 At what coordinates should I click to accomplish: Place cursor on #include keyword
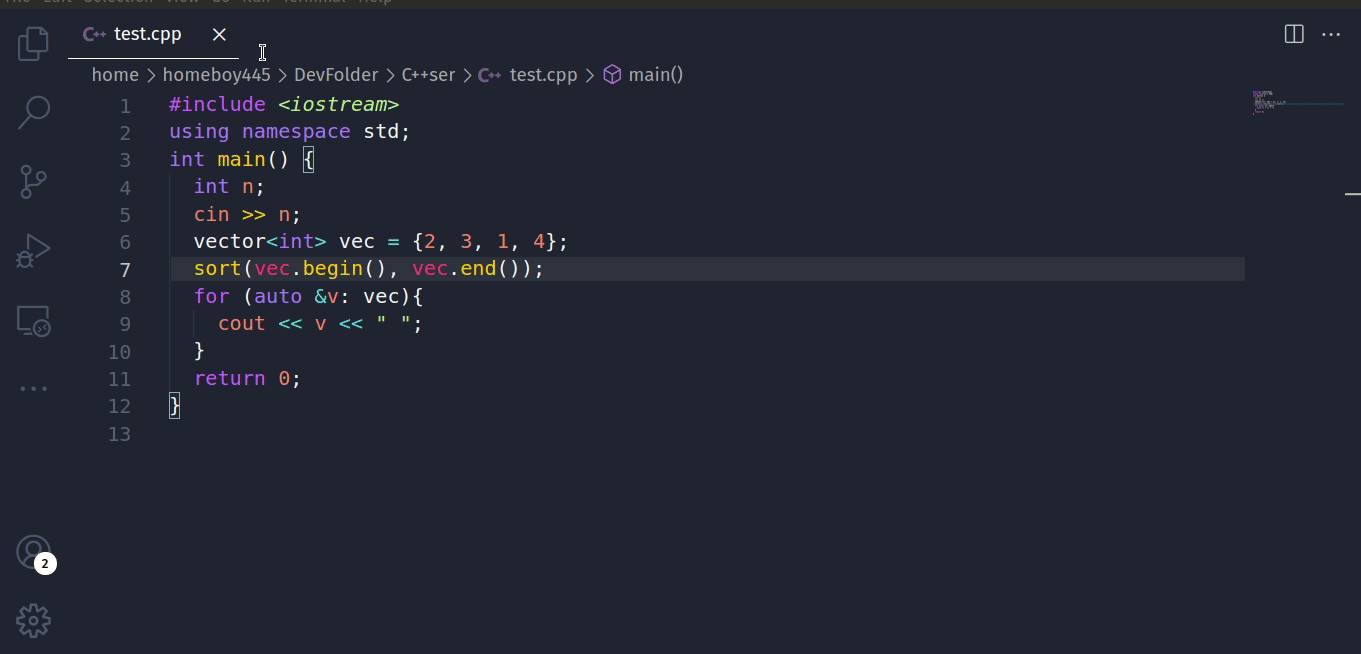(217, 104)
